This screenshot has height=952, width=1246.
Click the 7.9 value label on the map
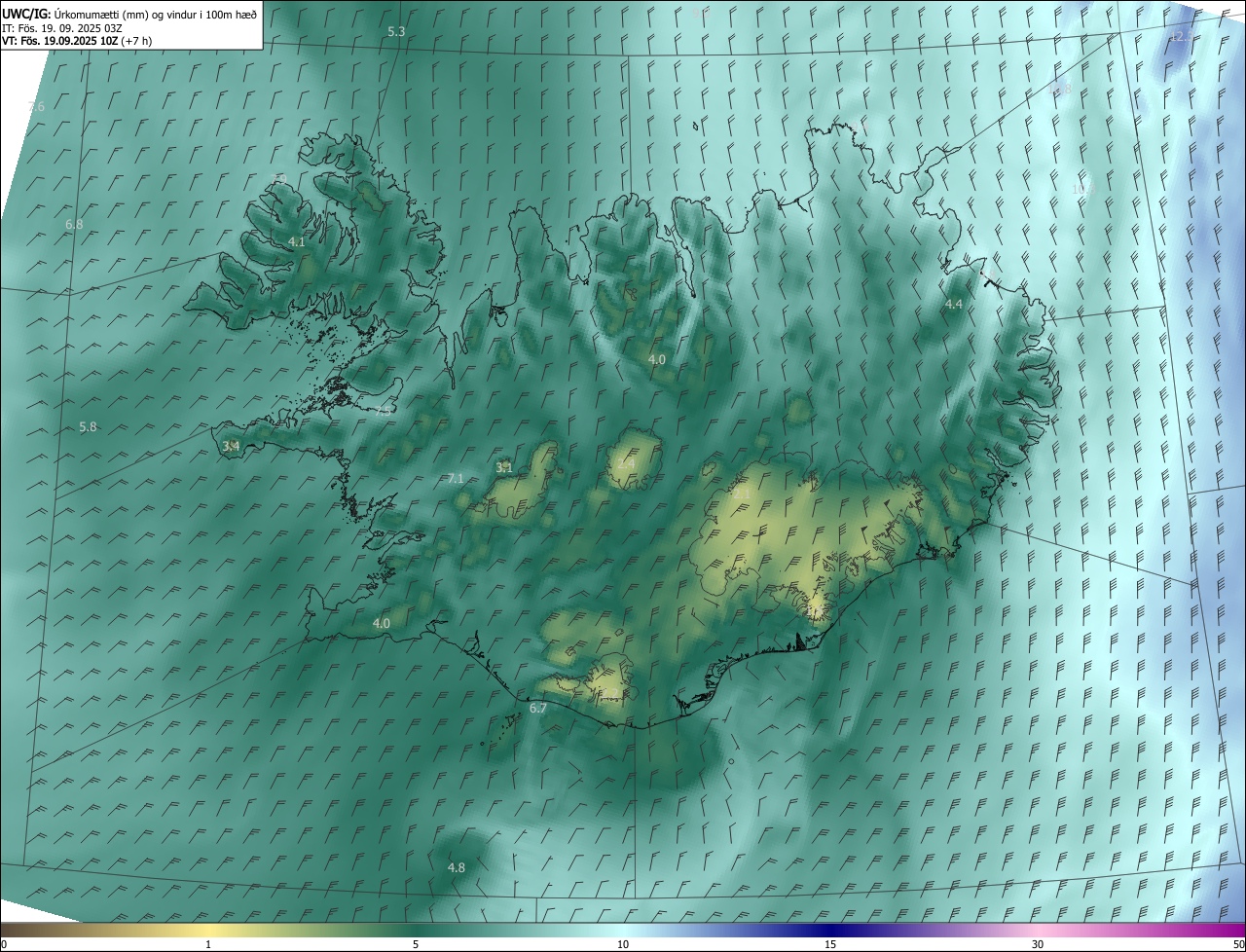pos(279,179)
